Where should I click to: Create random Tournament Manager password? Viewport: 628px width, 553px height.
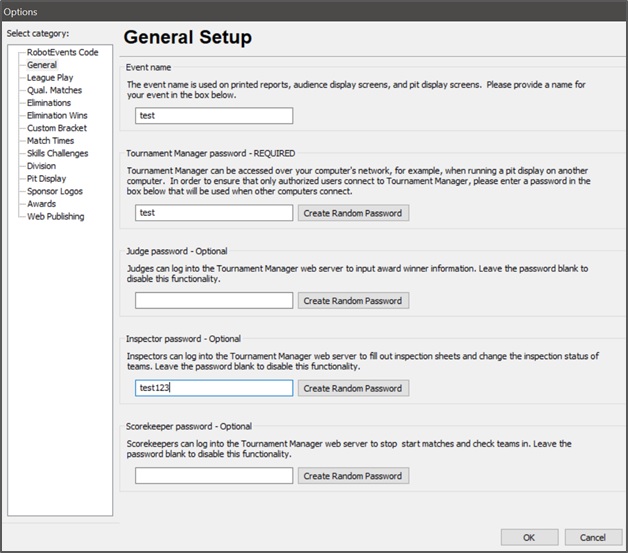(x=353, y=213)
